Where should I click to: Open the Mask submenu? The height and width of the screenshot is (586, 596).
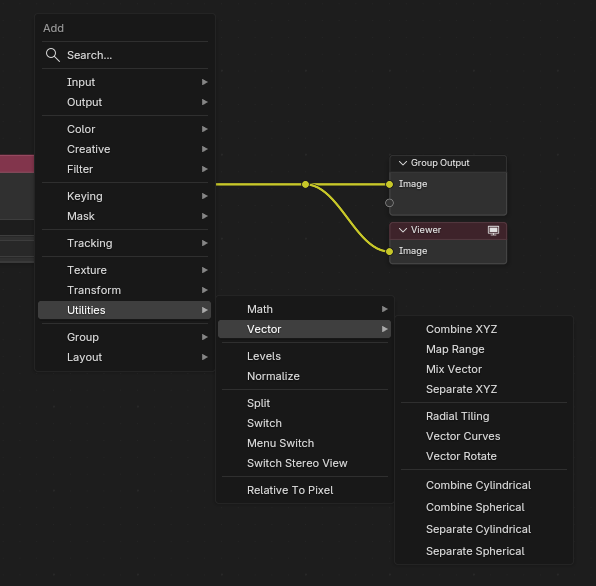click(125, 216)
